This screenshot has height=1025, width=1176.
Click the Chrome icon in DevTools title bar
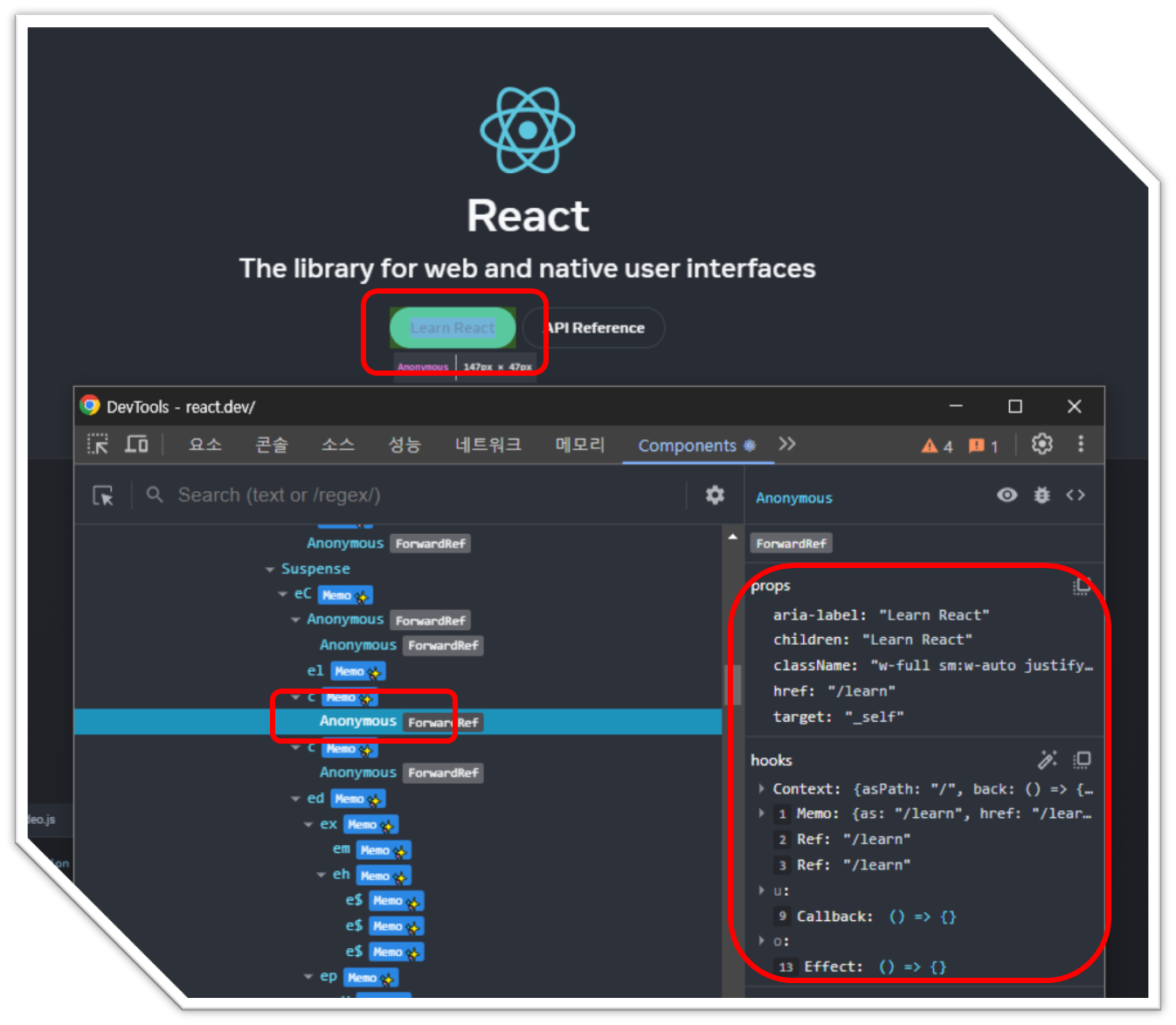click(90, 405)
